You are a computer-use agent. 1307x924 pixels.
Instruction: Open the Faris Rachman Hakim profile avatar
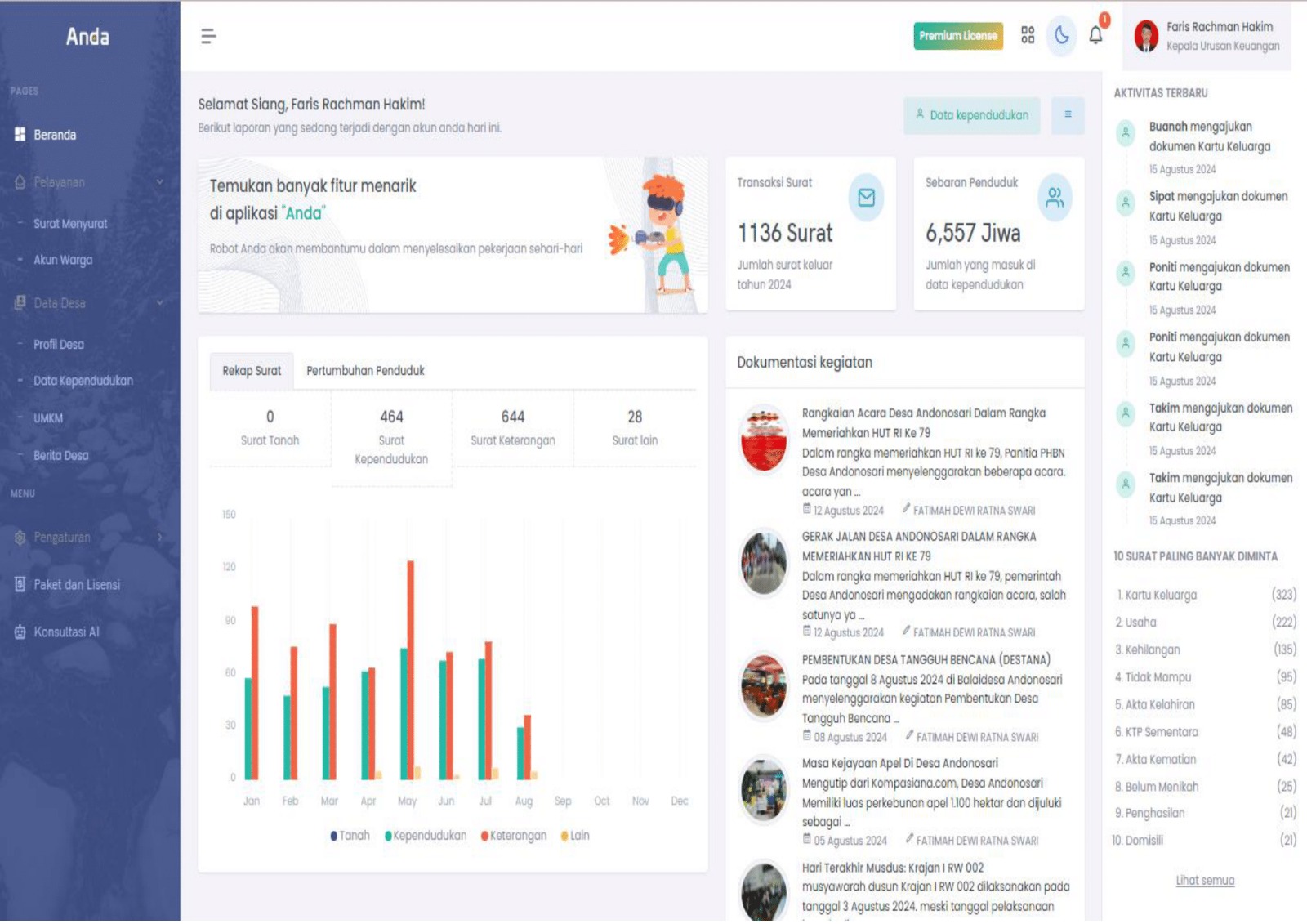1146,37
